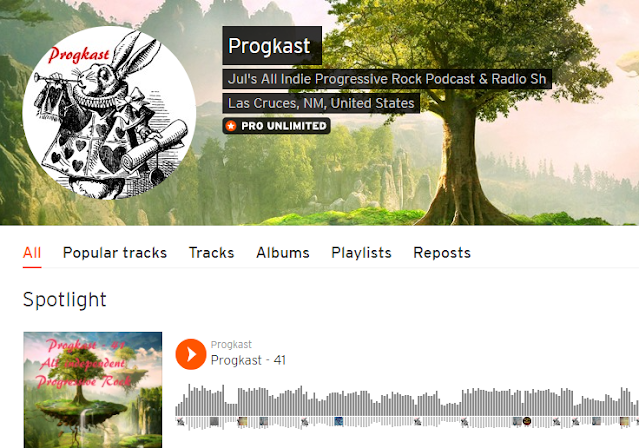Viewport: 639px width, 448px height.
Task: Go to the Albums tab
Action: (x=283, y=253)
